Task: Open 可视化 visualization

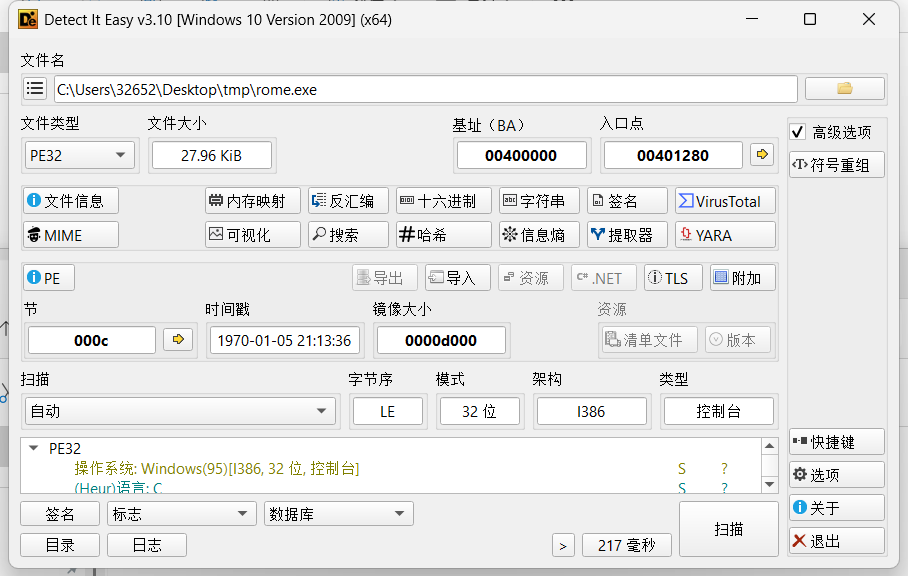Action: coord(252,235)
